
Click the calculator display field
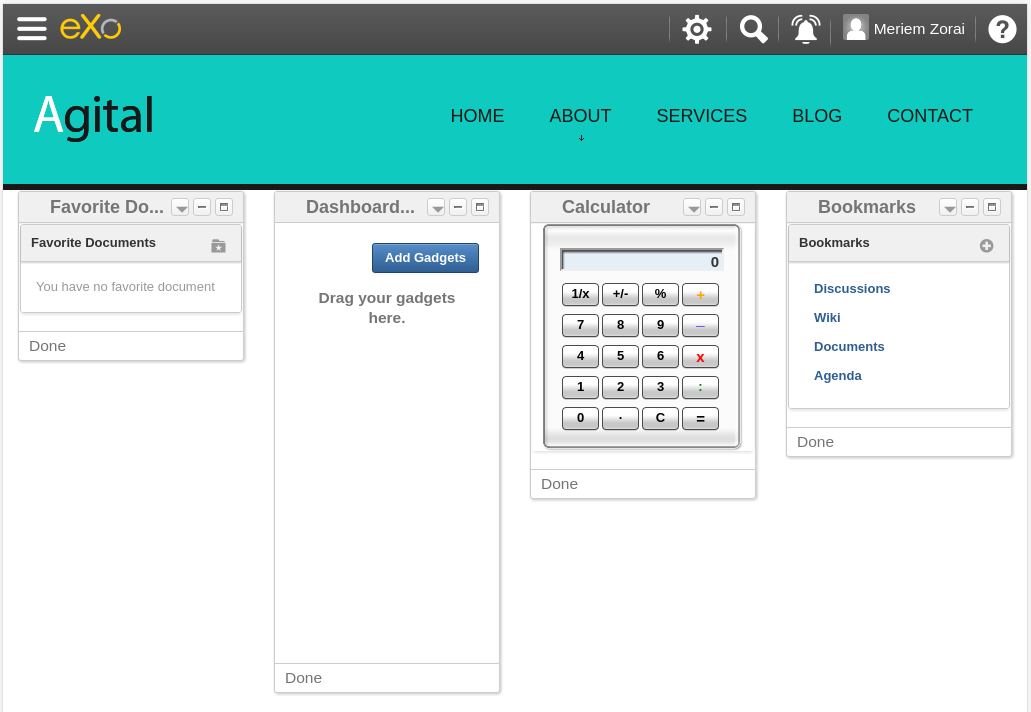point(642,260)
